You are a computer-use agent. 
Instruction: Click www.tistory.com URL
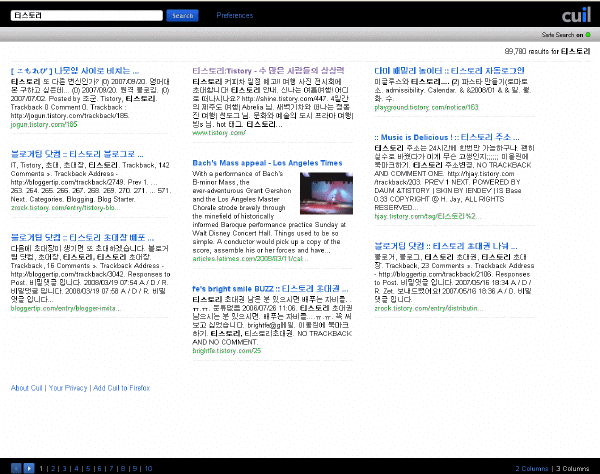click(x=219, y=133)
